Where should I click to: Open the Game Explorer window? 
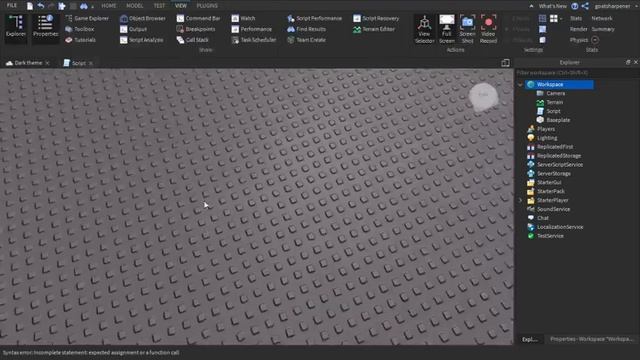87,18
